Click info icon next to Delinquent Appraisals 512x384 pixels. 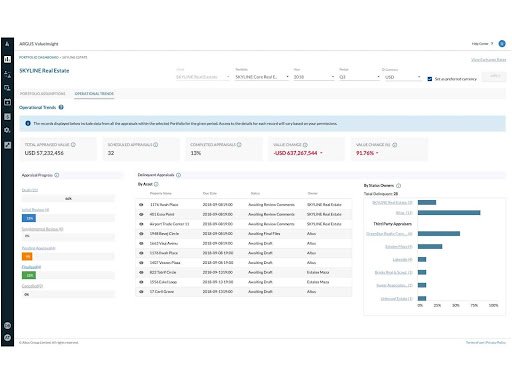coord(178,175)
